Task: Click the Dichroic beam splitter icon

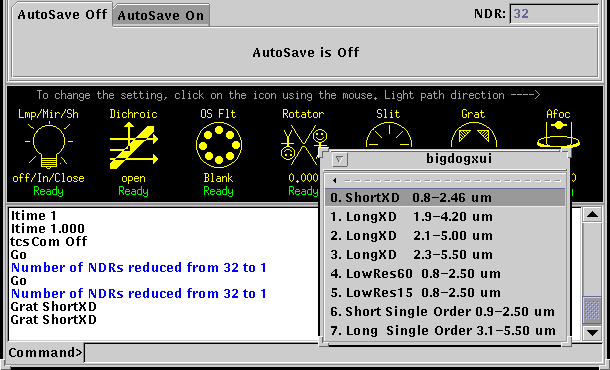Action: (x=133, y=146)
